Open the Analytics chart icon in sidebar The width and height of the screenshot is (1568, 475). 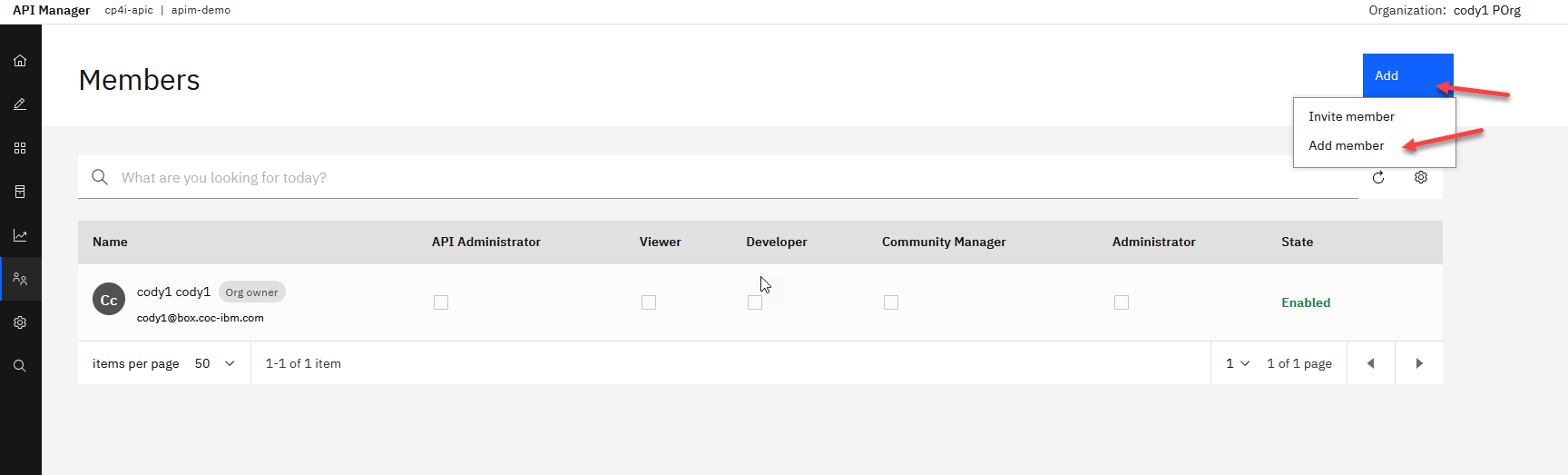coord(20,235)
